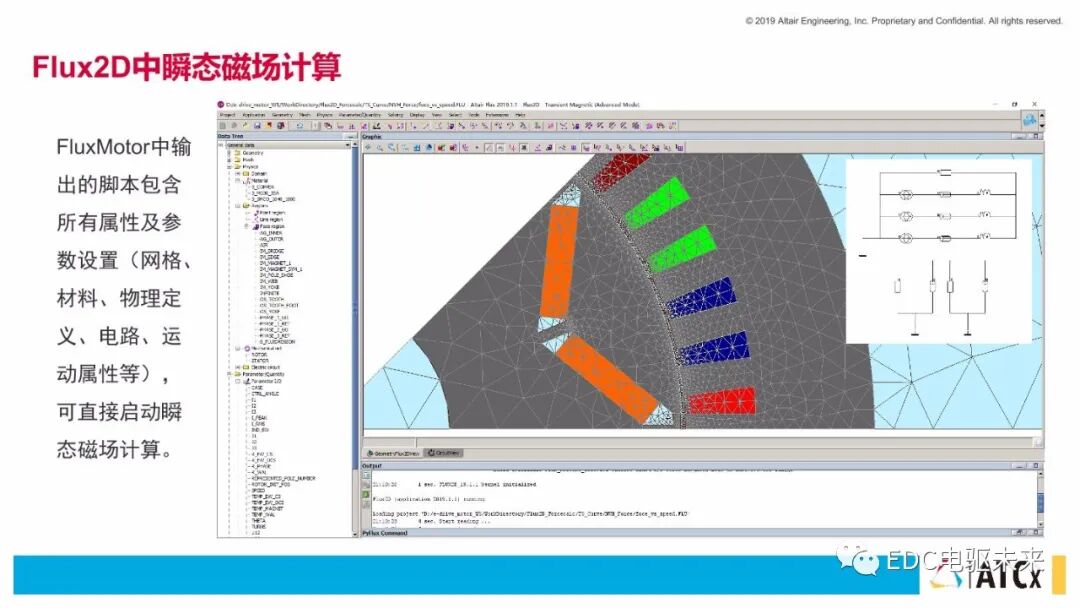Viewport: 1080px width, 608px height.
Task: Click the Data Tree vertical scrollbar
Action: click(x=355, y=337)
